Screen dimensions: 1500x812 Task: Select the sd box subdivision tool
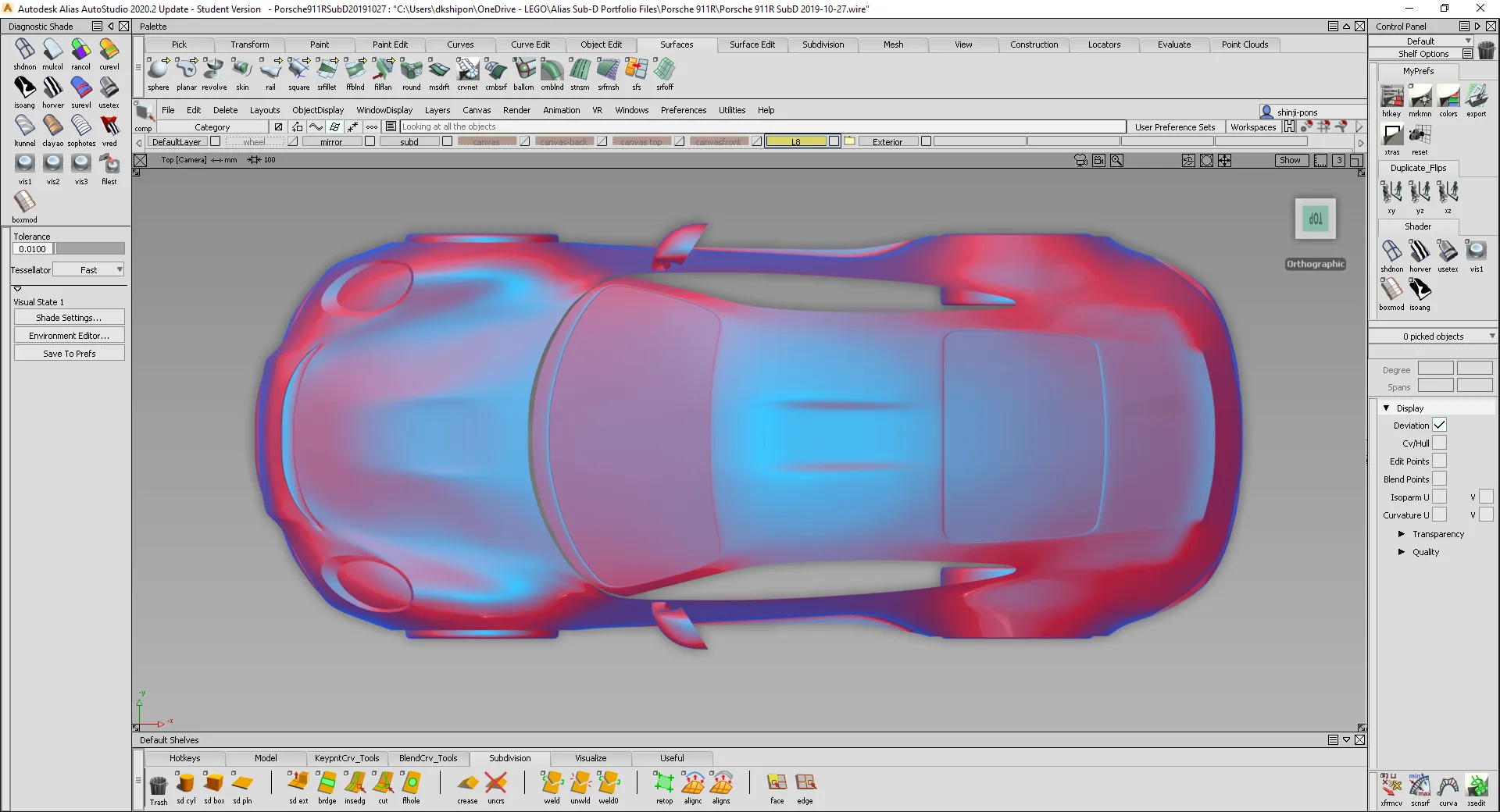214,782
